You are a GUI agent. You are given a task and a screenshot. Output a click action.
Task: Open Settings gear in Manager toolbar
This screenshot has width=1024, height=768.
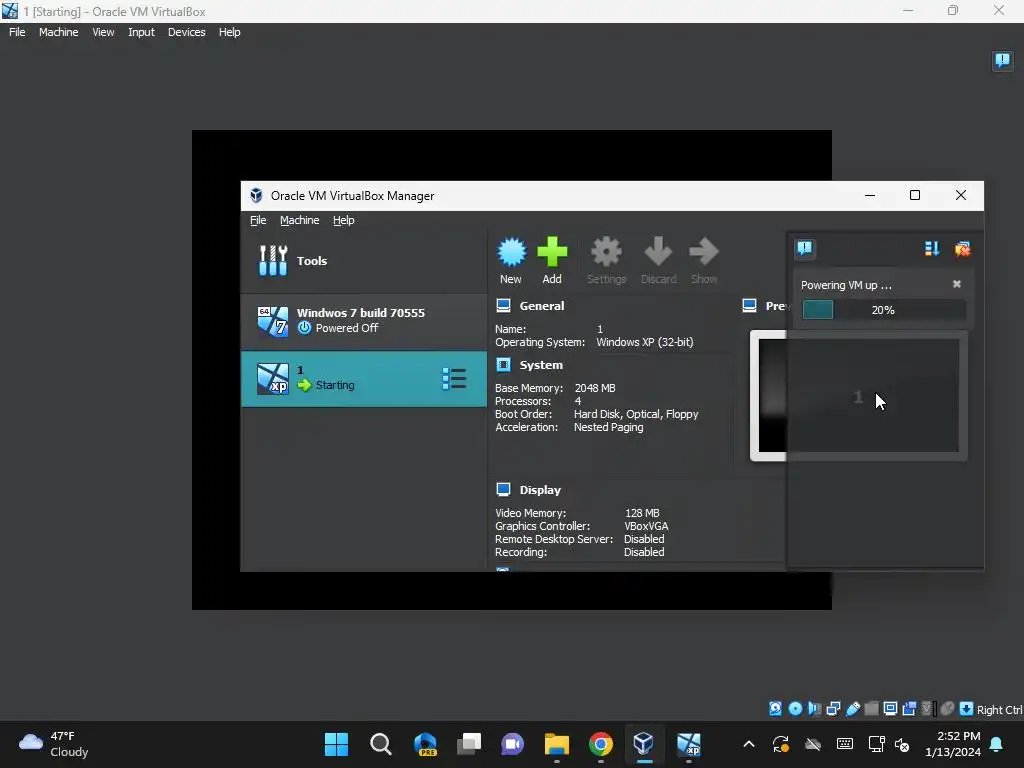(x=606, y=252)
